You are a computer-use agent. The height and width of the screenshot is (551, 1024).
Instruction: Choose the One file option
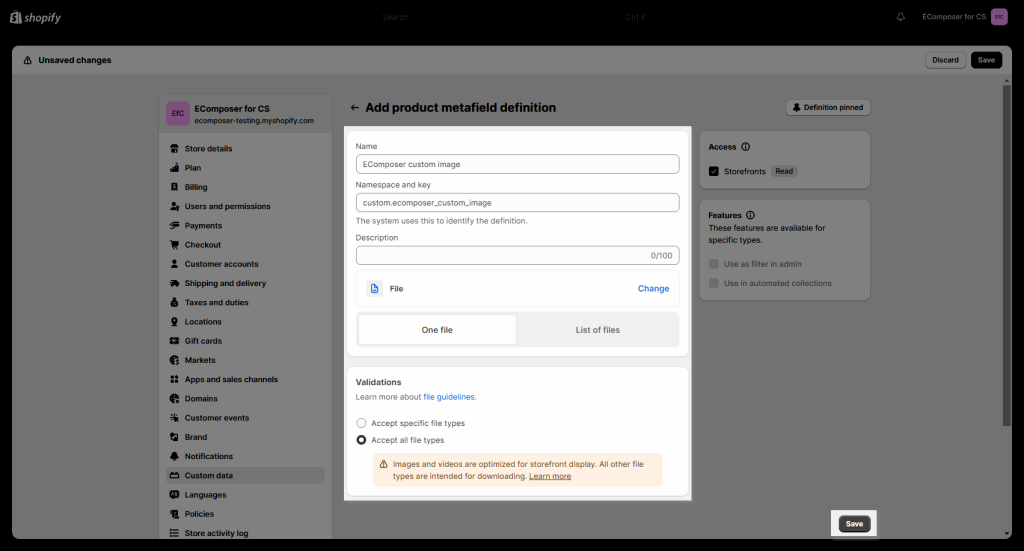coord(437,330)
